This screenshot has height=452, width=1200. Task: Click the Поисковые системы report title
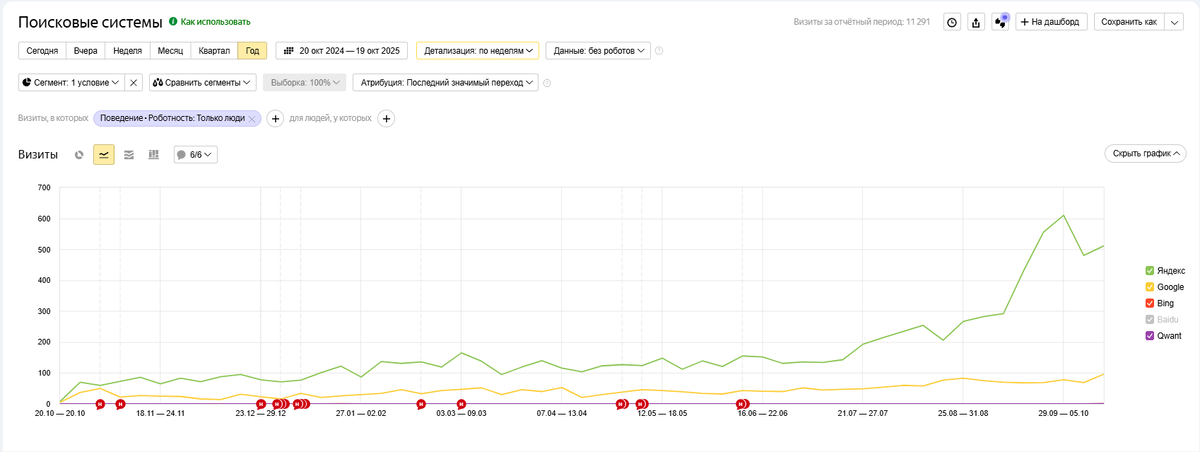point(89,22)
